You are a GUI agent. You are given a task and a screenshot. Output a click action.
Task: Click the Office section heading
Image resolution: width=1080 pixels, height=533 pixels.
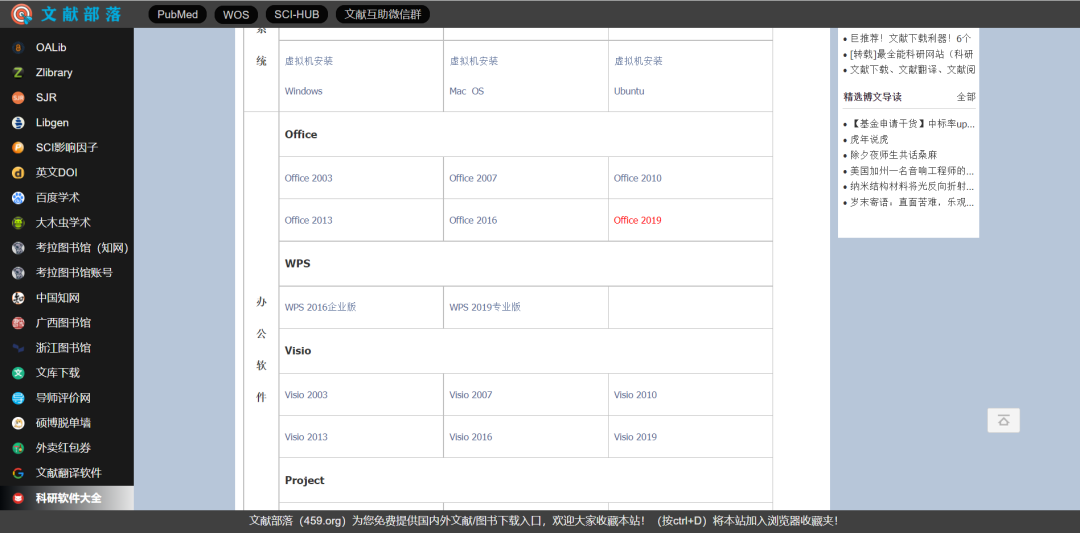click(301, 134)
